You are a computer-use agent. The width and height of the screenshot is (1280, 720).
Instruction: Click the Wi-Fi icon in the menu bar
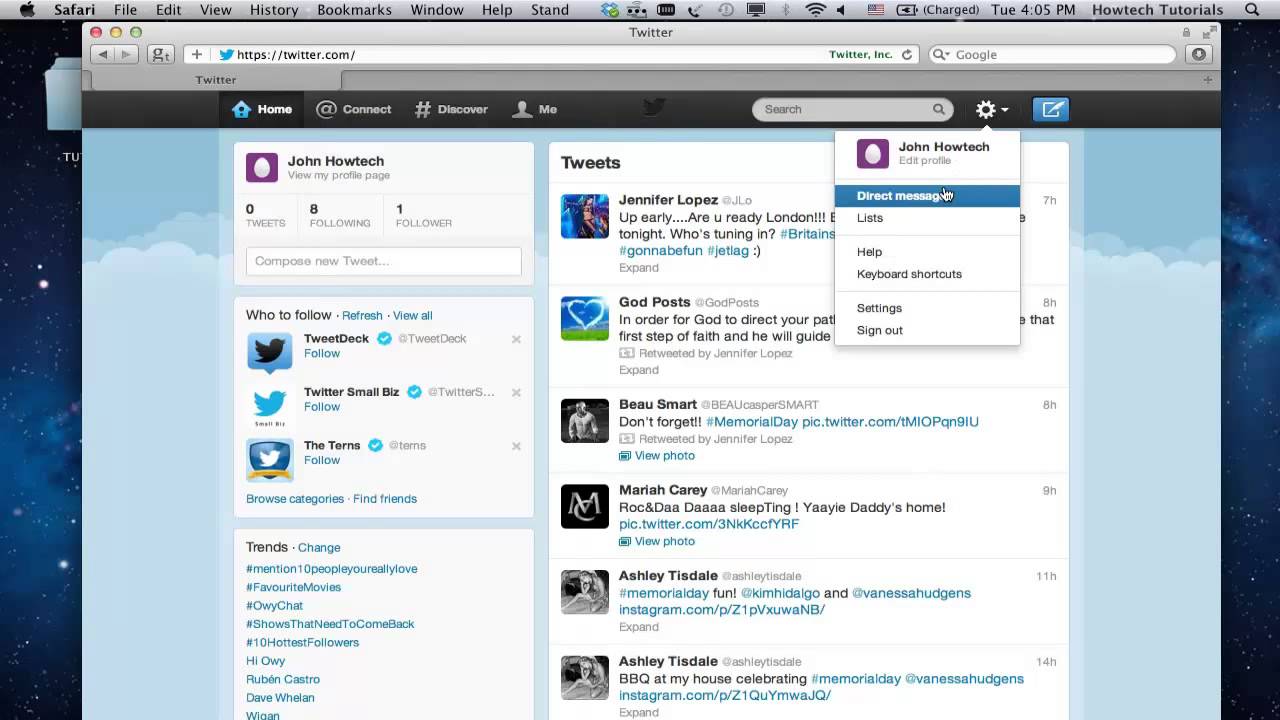click(x=816, y=10)
